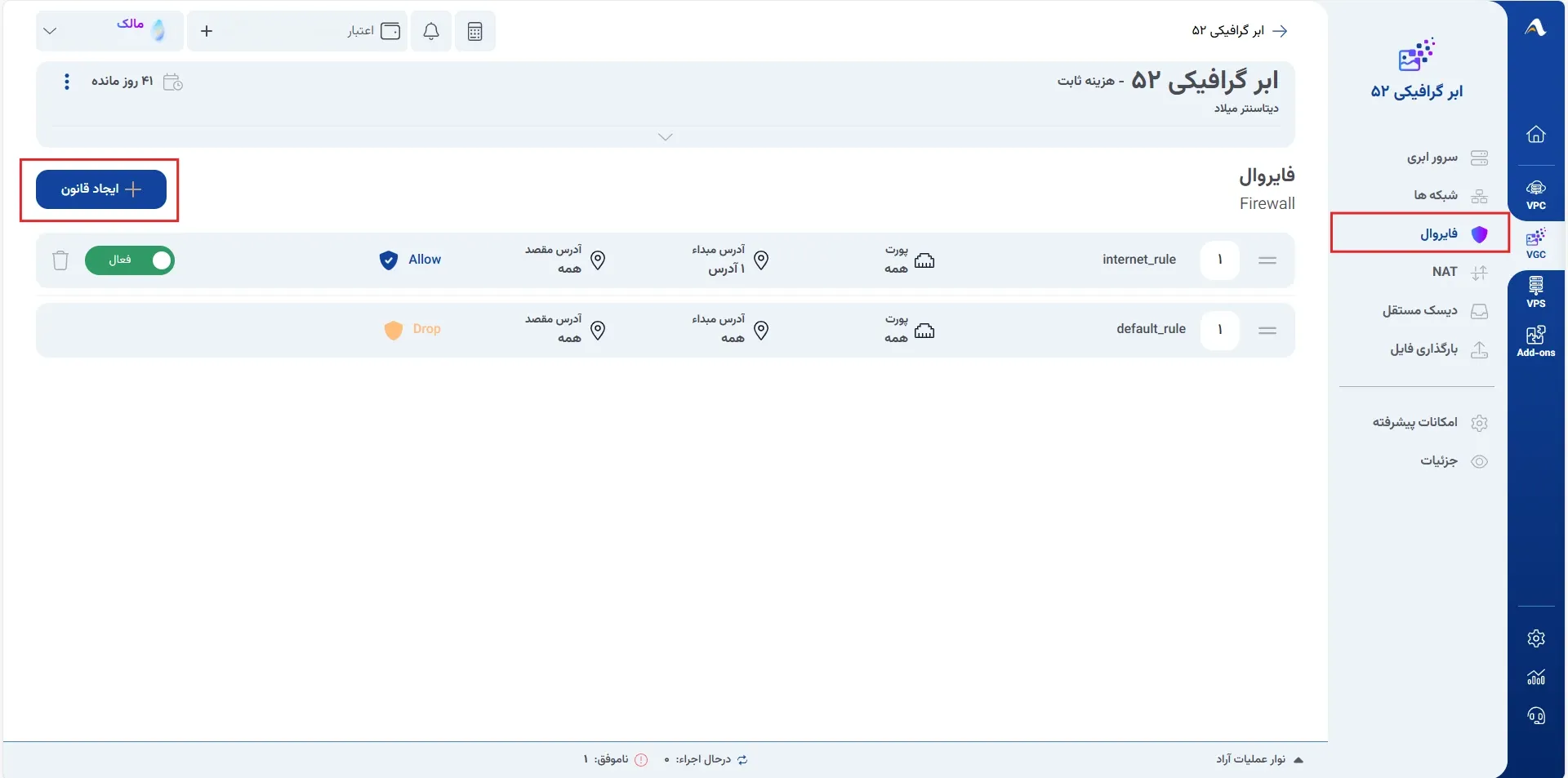Expand the cloud details header chevron

click(x=666, y=137)
